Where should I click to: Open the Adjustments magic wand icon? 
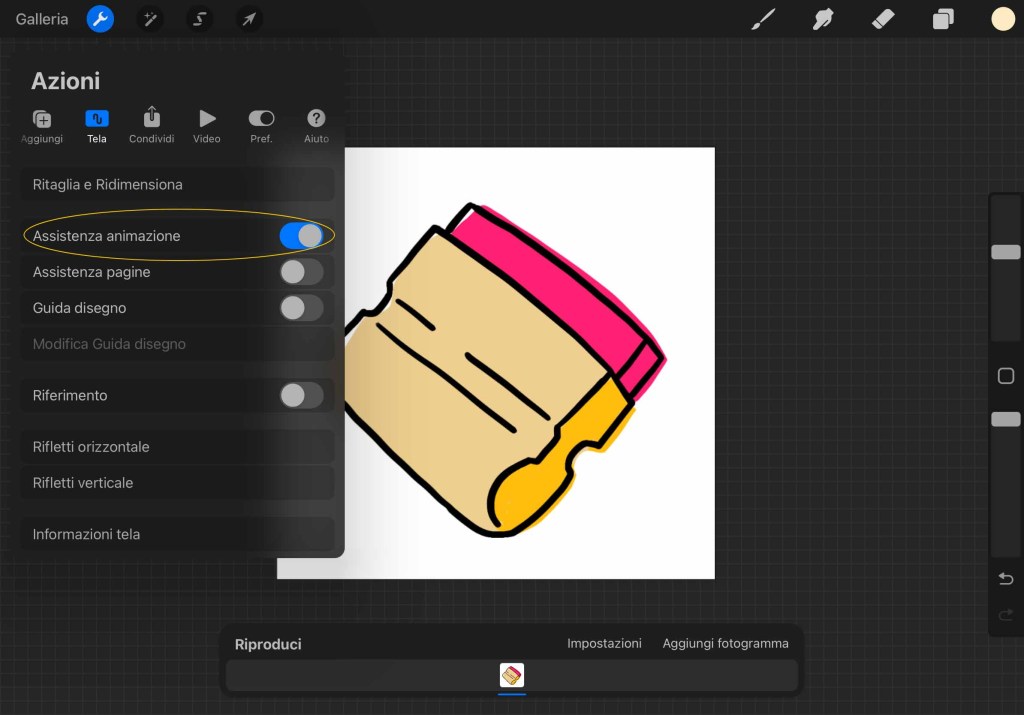(x=150, y=19)
